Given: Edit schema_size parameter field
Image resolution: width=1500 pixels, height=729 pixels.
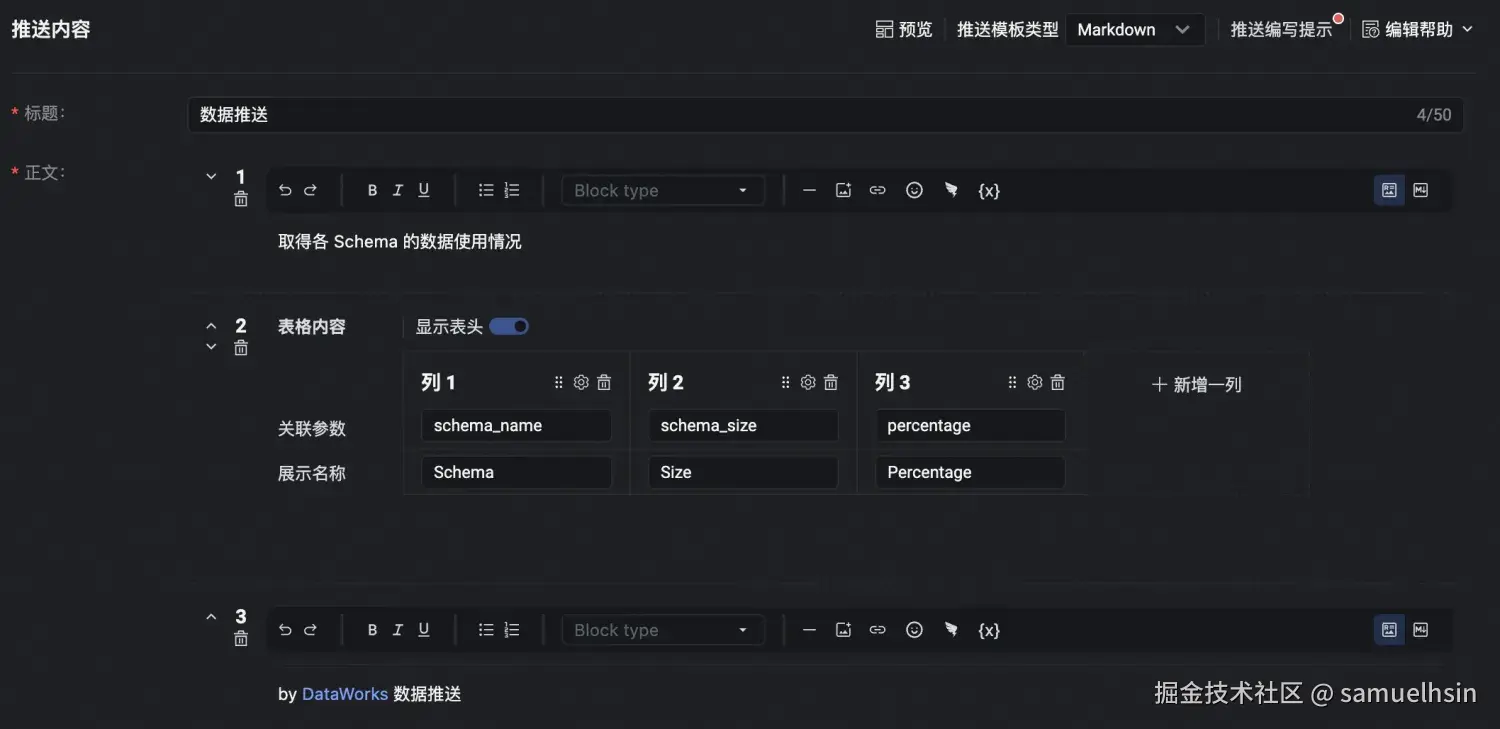Looking at the screenshot, I should [x=743, y=425].
